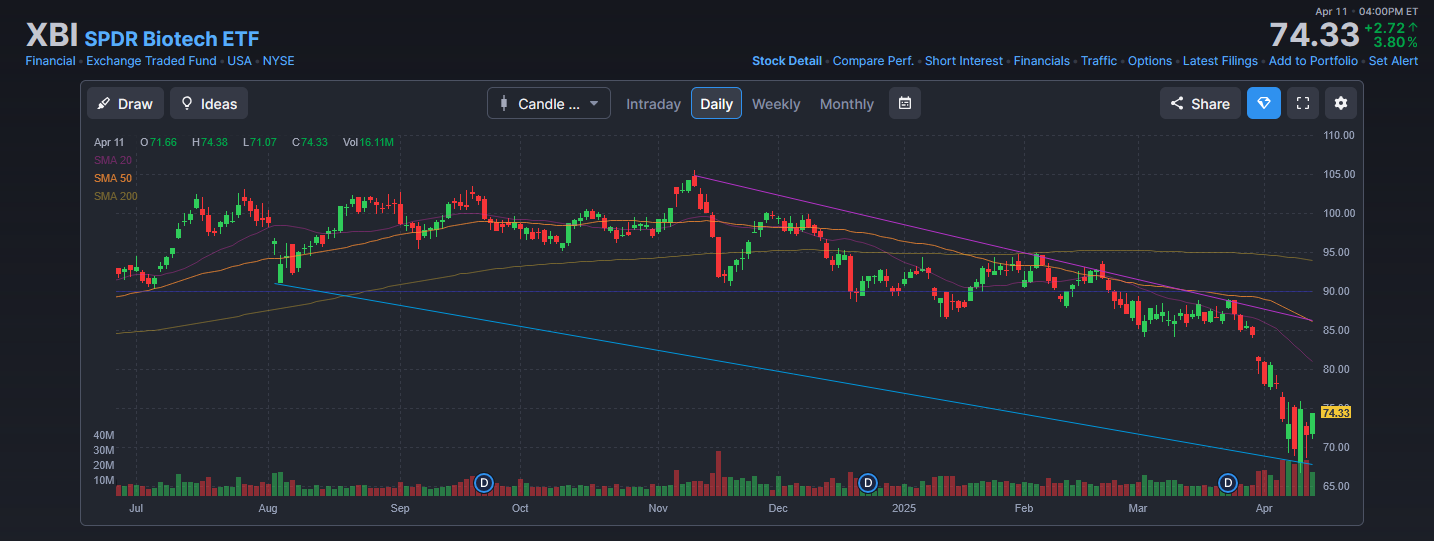
Task: Share the chart
Action: pos(1200,104)
